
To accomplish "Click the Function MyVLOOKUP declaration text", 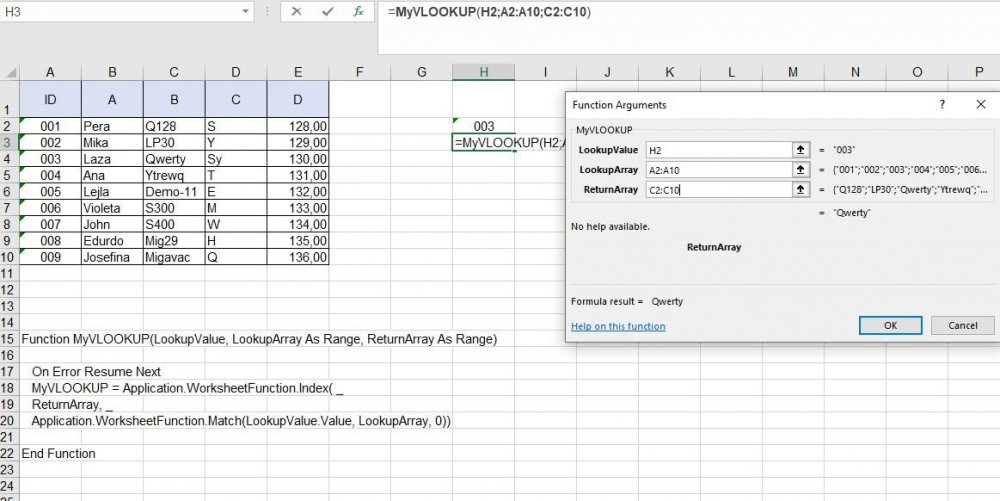I will [259, 339].
